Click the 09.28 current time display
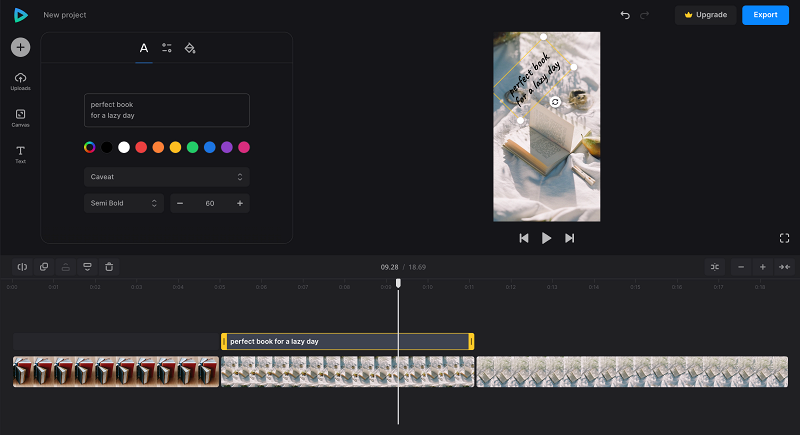The width and height of the screenshot is (800, 435). [x=389, y=267]
